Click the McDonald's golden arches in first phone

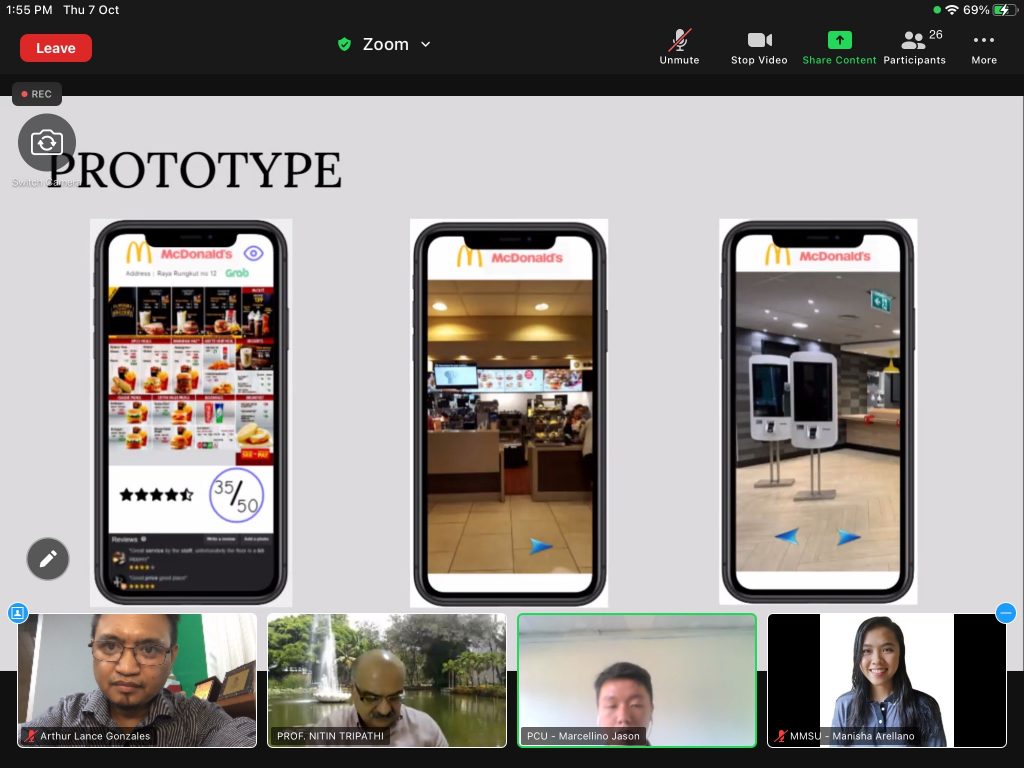pos(139,253)
